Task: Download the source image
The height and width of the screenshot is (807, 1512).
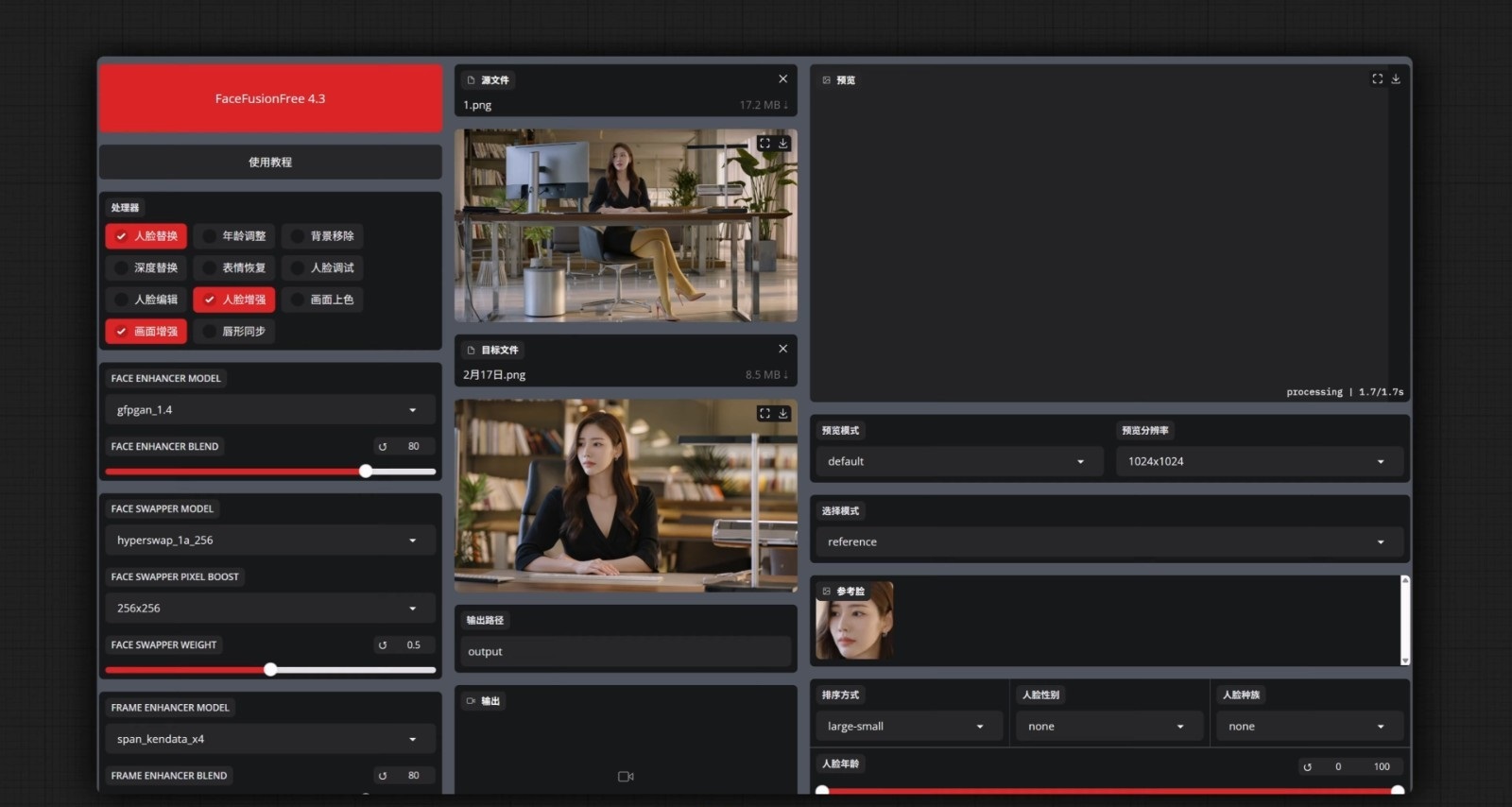Action: click(x=783, y=144)
